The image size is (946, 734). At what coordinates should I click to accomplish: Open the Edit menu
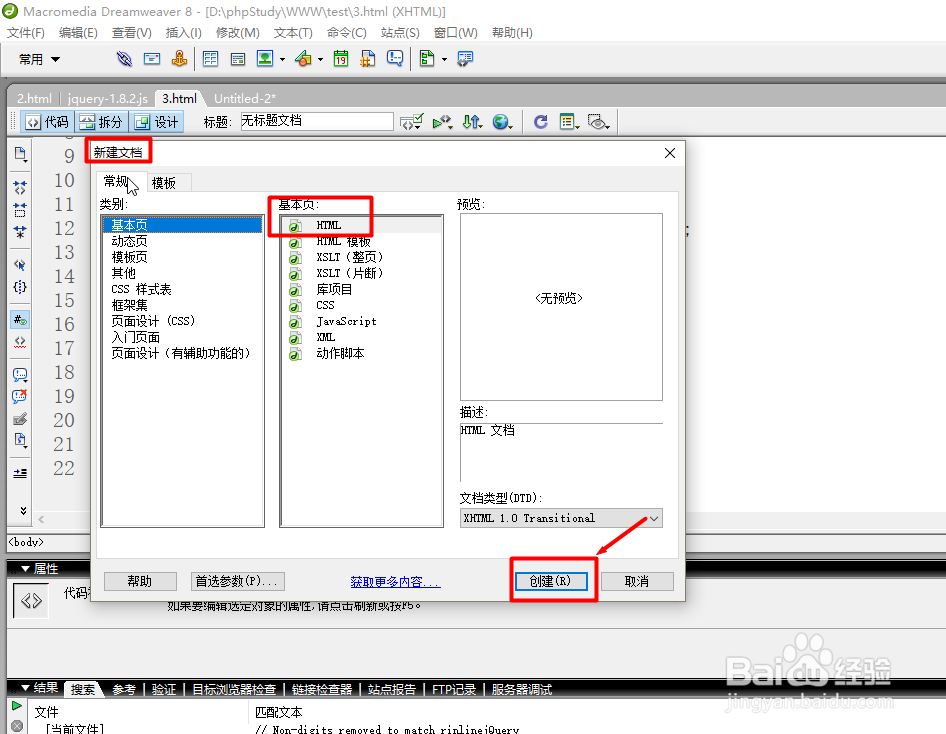click(78, 33)
